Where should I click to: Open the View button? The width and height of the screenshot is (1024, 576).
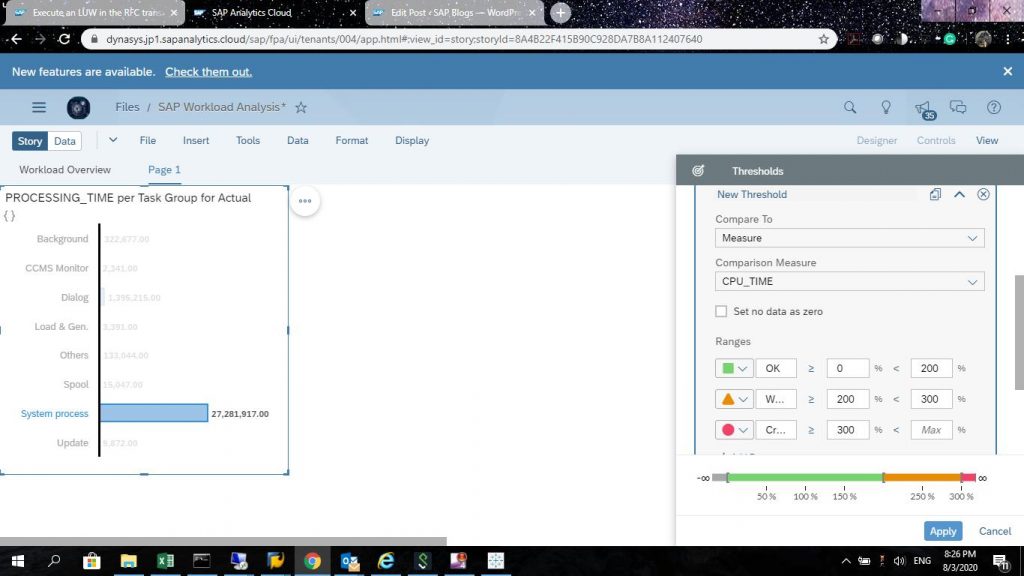coord(987,140)
